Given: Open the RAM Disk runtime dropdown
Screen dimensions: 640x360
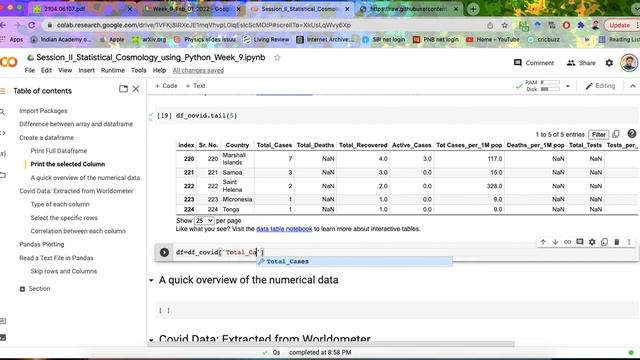Looking at the screenshot, I should click(x=567, y=86).
